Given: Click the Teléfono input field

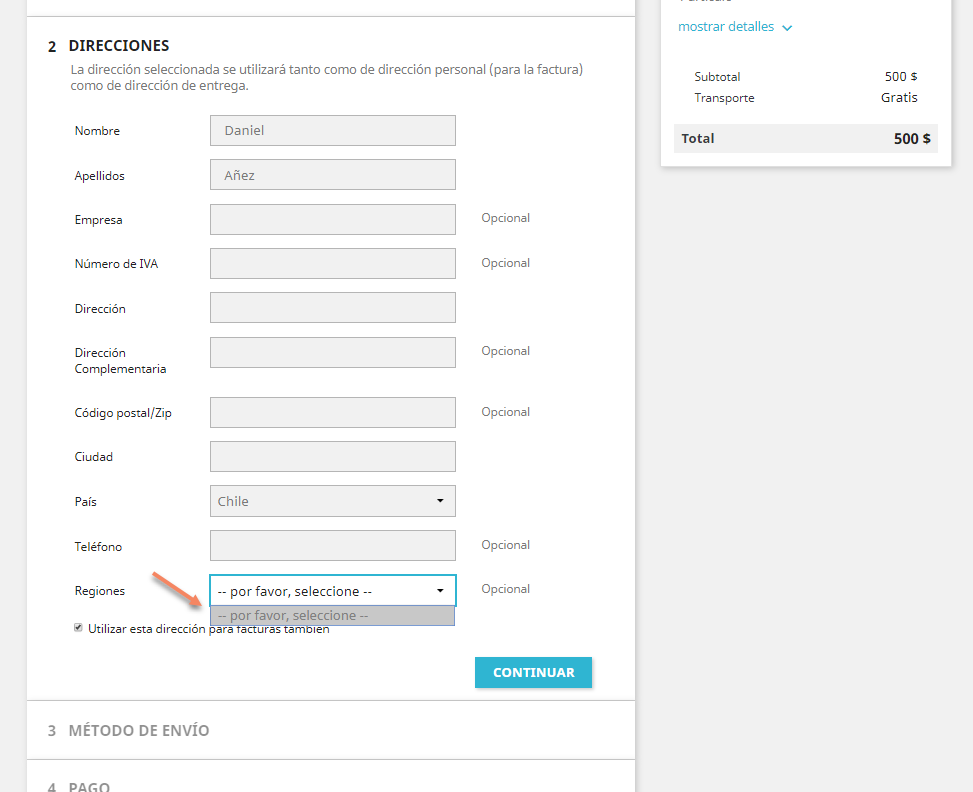Looking at the screenshot, I should pyautogui.click(x=333, y=546).
